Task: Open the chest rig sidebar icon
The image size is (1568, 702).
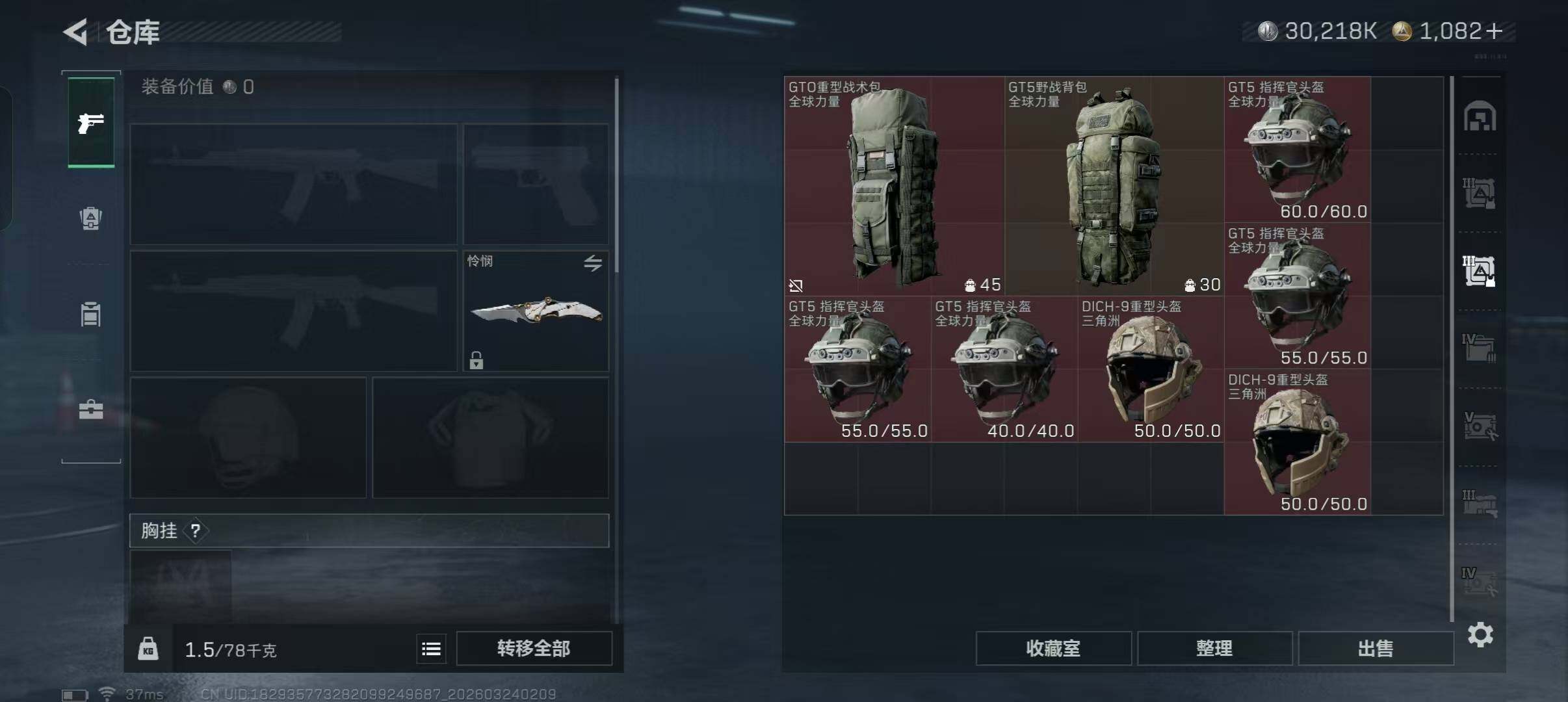Action: (91, 314)
